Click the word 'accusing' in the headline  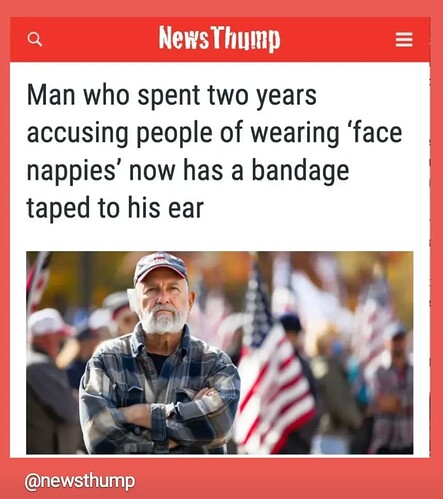(77, 133)
